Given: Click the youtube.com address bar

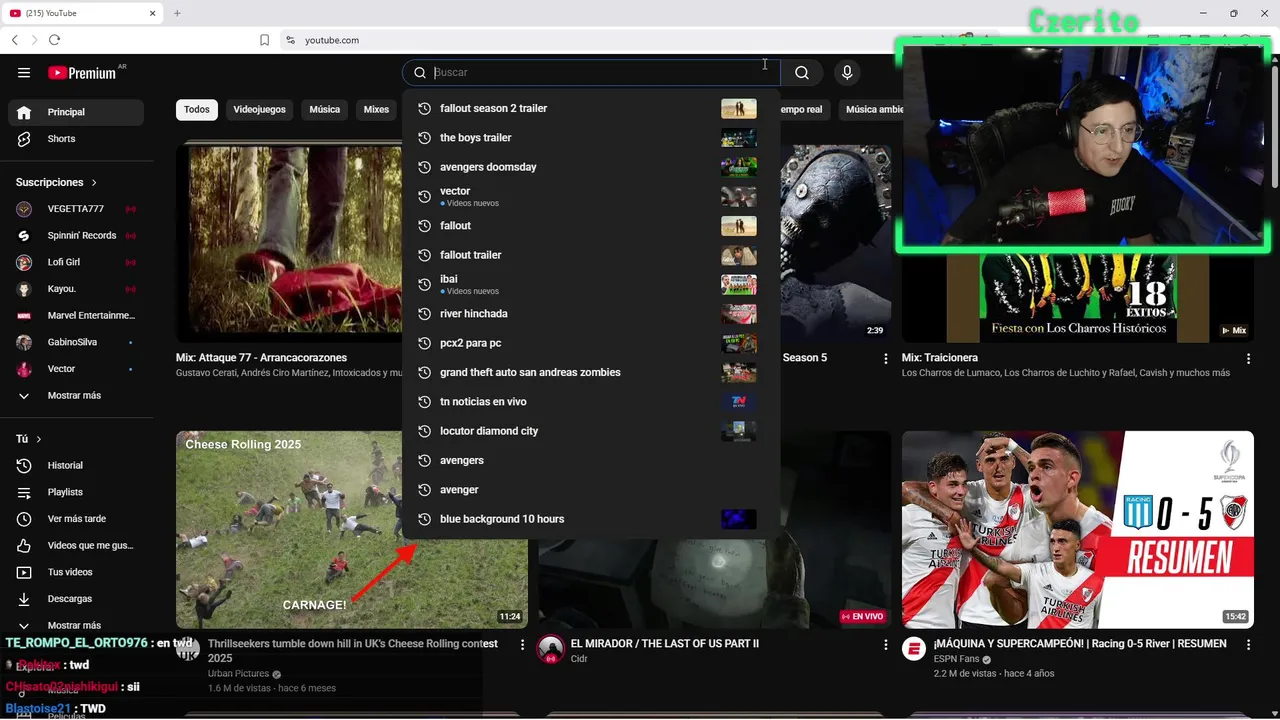Looking at the screenshot, I should (331, 40).
